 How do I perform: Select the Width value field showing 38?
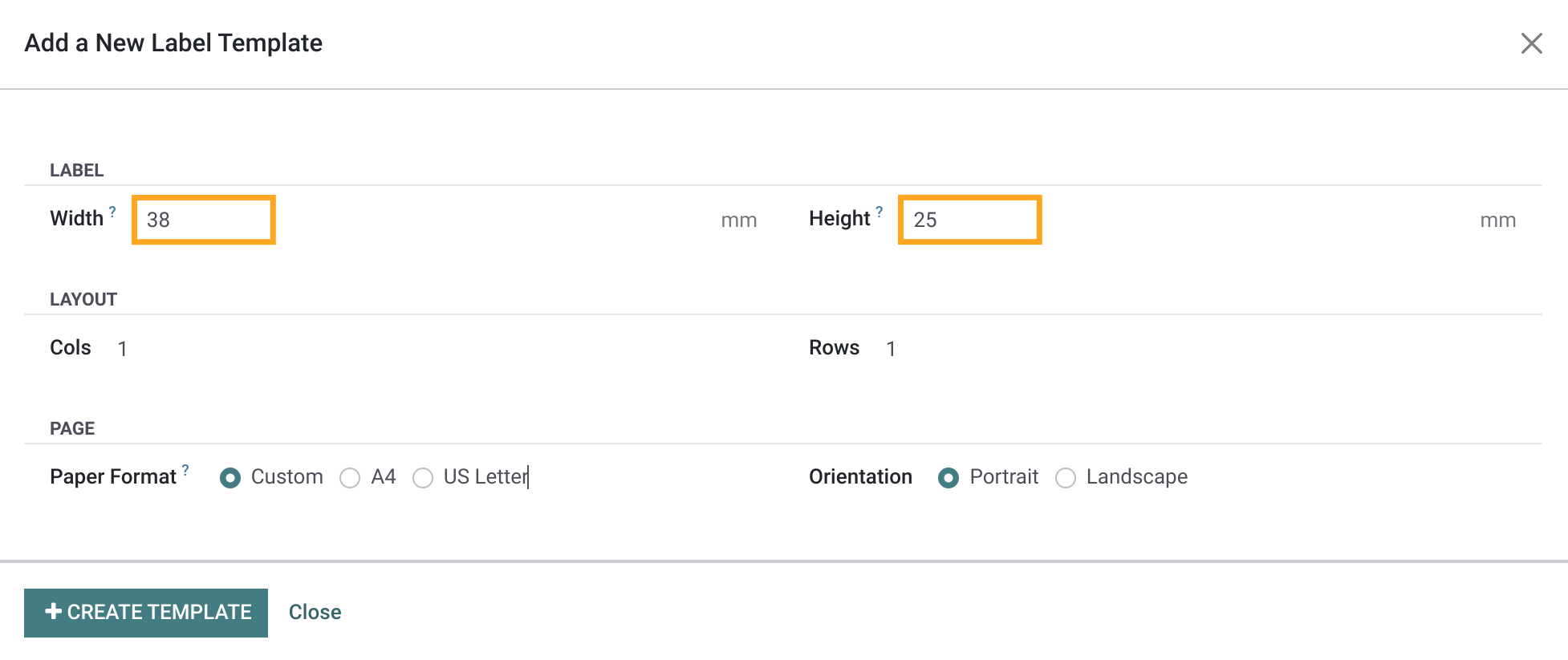tap(203, 220)
